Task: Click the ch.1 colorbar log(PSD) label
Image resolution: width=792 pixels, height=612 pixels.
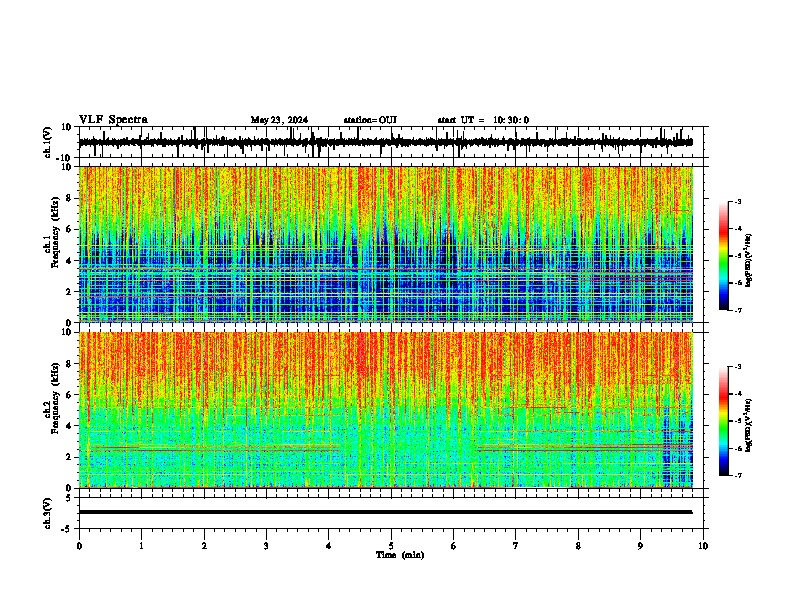Action: [748, 260]
